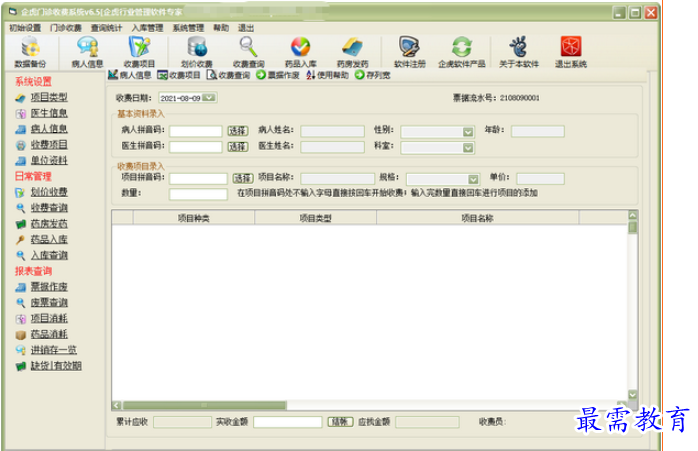This screenshot has width=698, height=451.
Task: Open 收费项目 sidebar link
Action: 49,145
